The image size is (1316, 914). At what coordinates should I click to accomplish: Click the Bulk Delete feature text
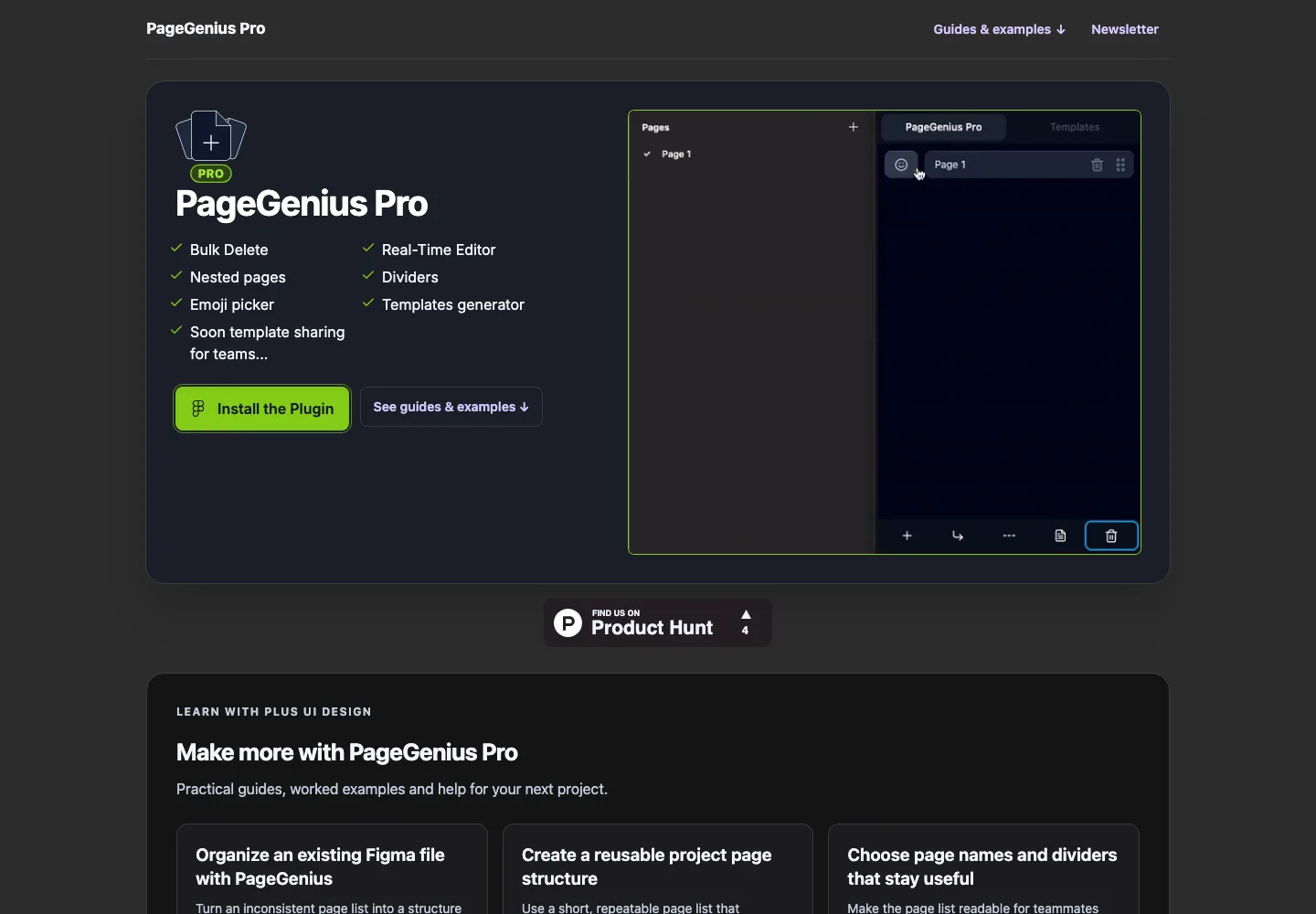tap(229, 250)
